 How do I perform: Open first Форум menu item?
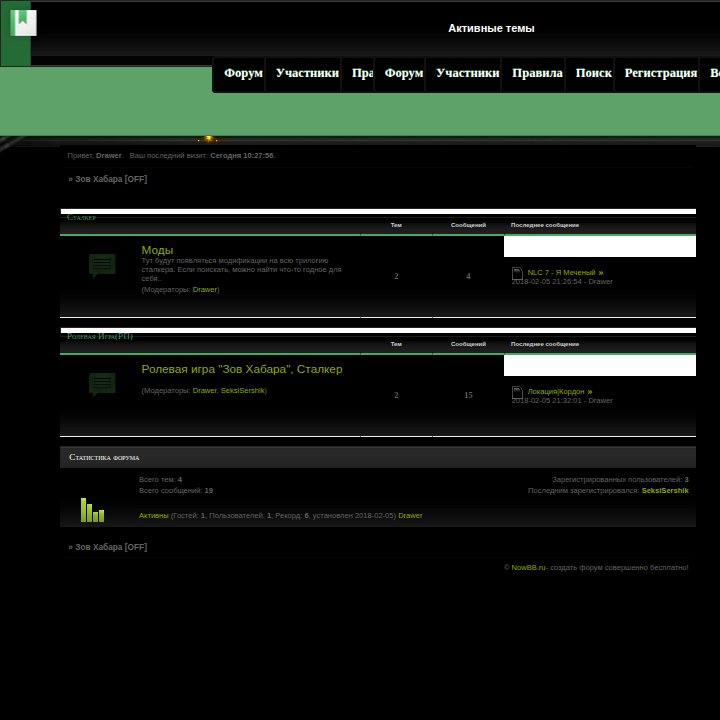click(x=243, y=73)
